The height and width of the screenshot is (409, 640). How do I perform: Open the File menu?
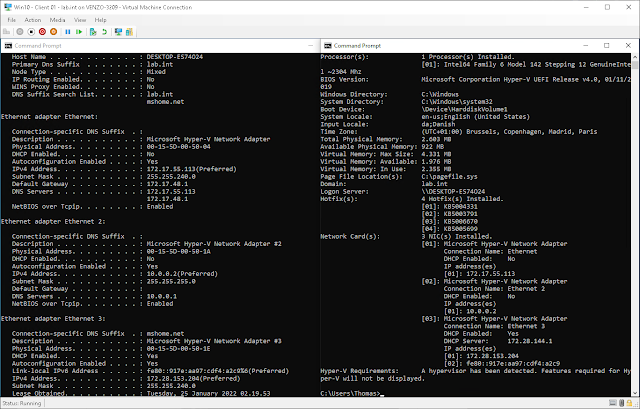click(x=11, y=20)
